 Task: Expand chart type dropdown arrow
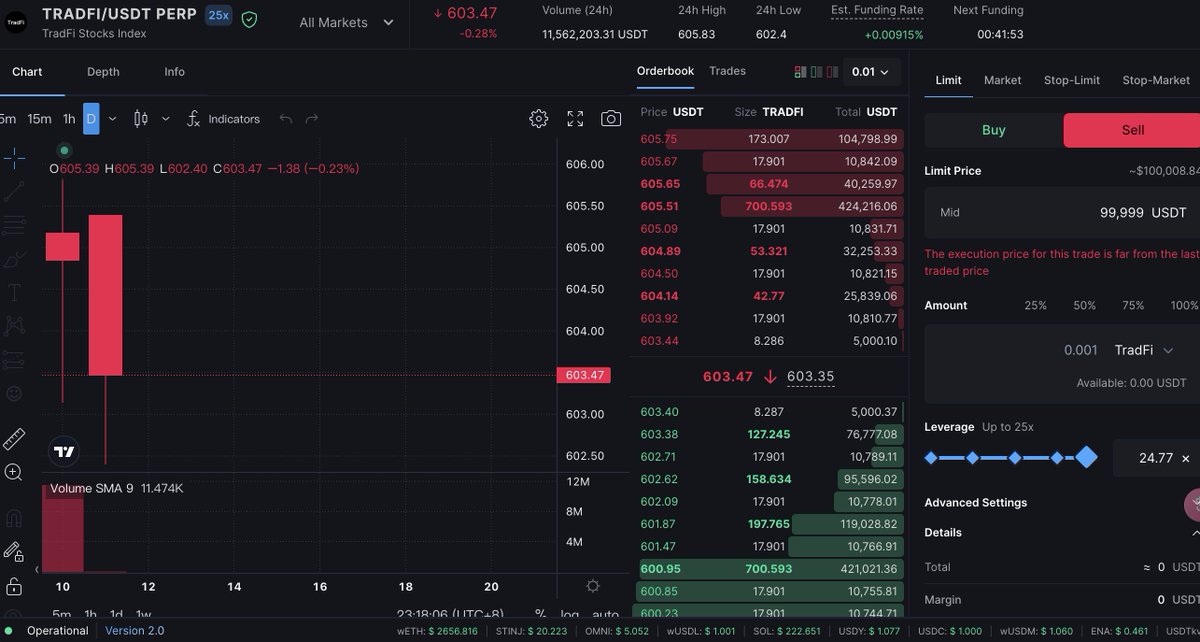tap(165, 118)
